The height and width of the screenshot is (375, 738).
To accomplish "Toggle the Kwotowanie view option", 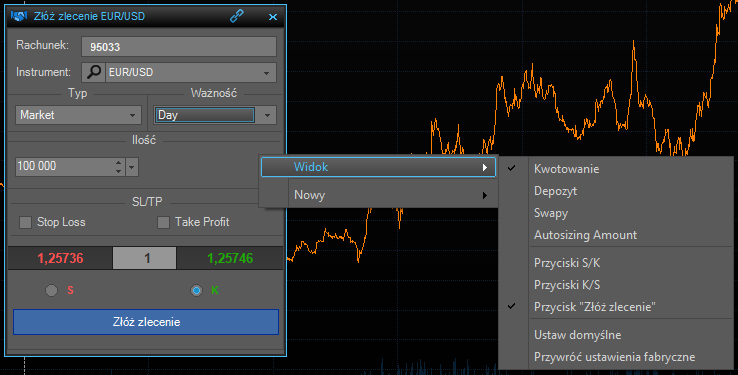I will 616,169.
